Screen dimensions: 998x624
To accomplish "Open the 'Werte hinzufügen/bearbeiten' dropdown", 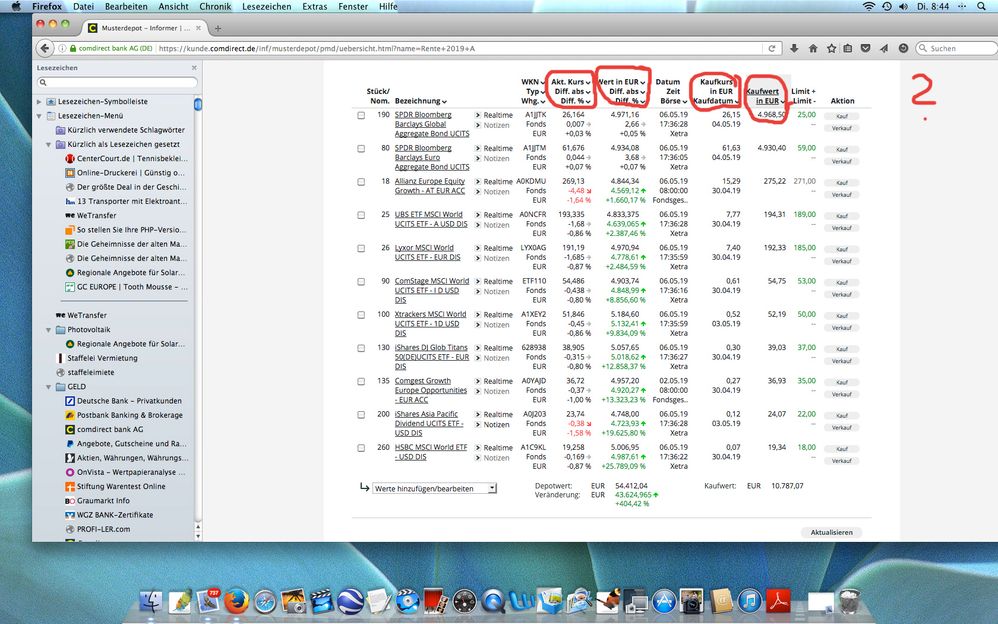I will pyautogui.click(x=434, y=488).
